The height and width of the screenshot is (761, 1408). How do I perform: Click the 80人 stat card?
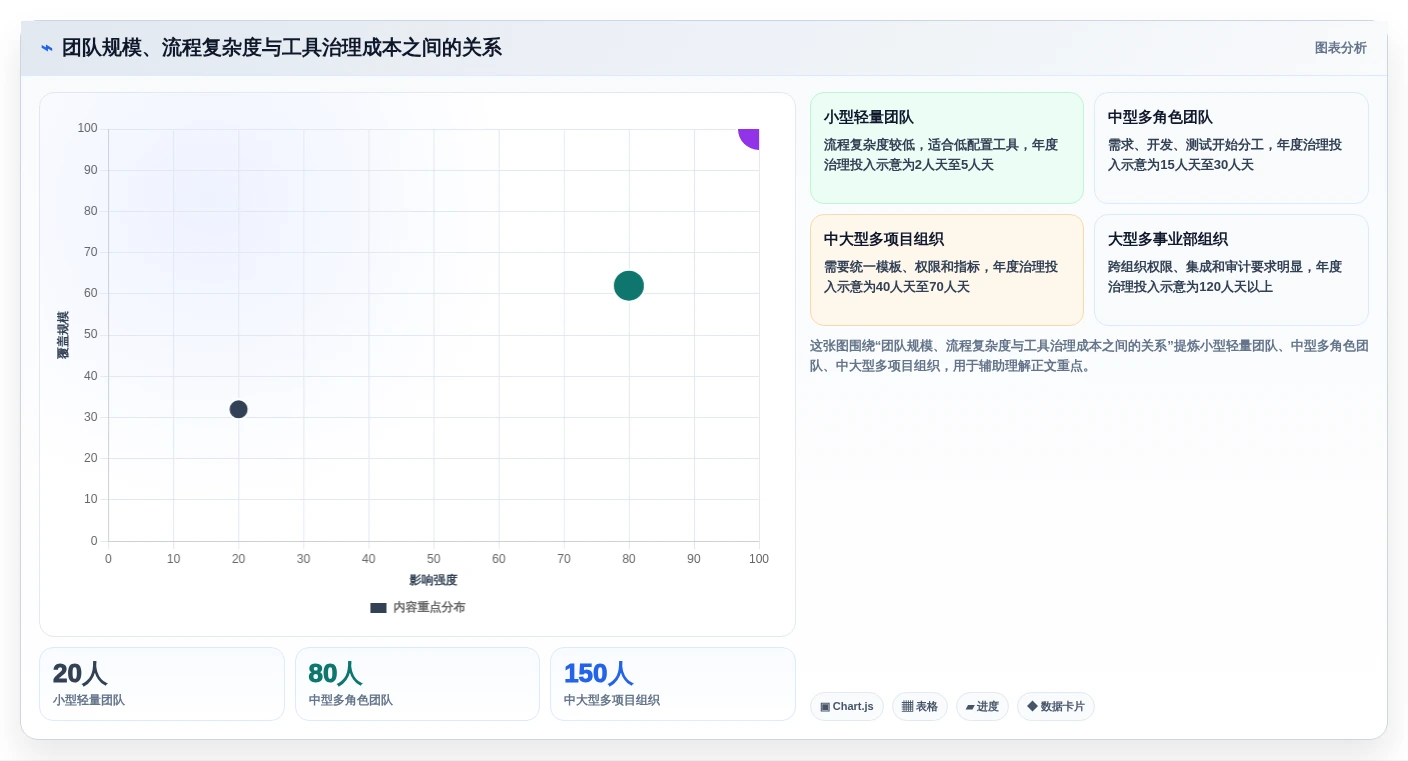(417, 684)
